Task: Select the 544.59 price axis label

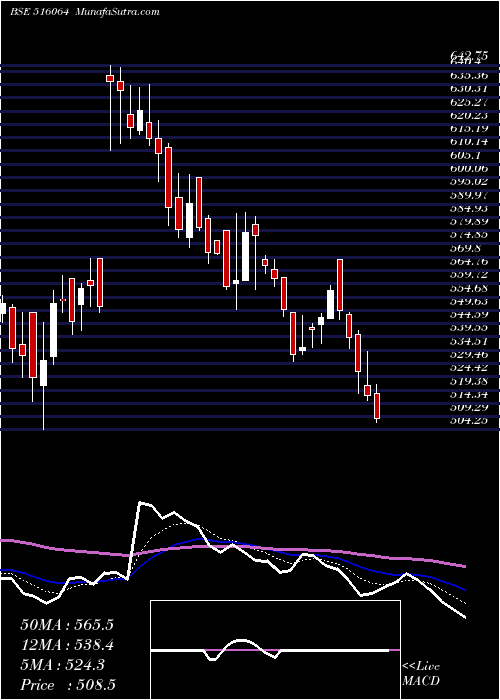Action: pyautogui.click(x=469, y=314)
